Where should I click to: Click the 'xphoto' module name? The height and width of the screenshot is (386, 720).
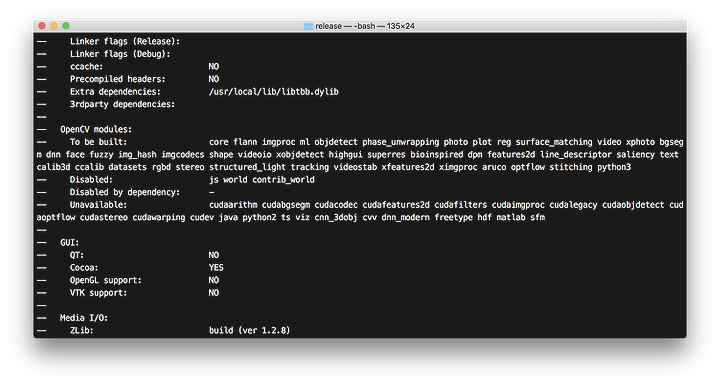[640, 142]
